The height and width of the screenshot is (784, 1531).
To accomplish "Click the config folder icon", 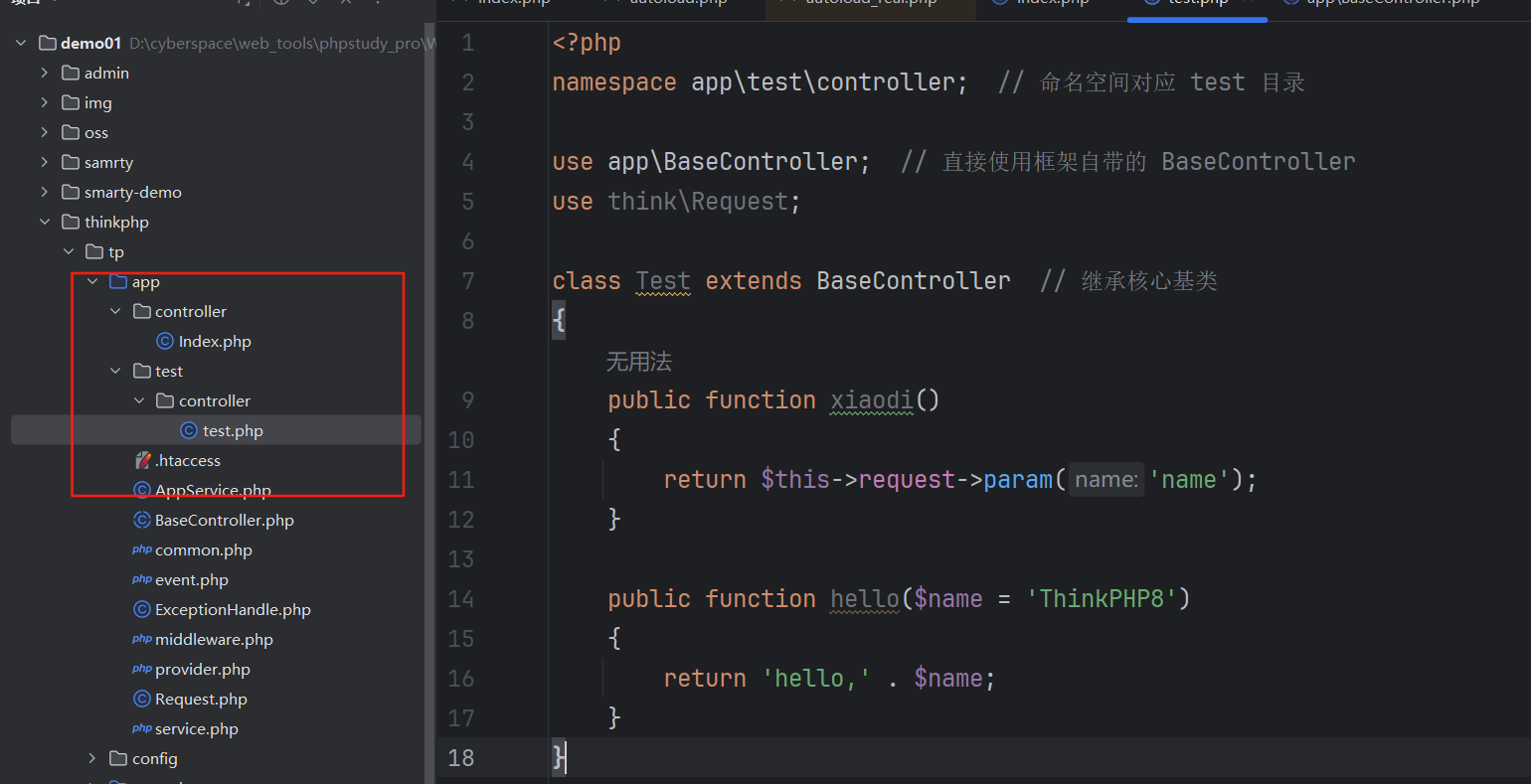I will point(118,758).
